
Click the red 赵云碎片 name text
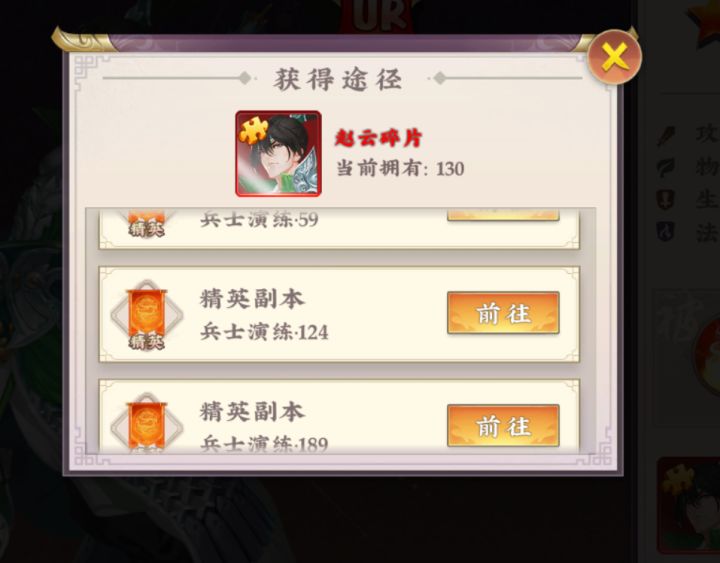[378, 138]
